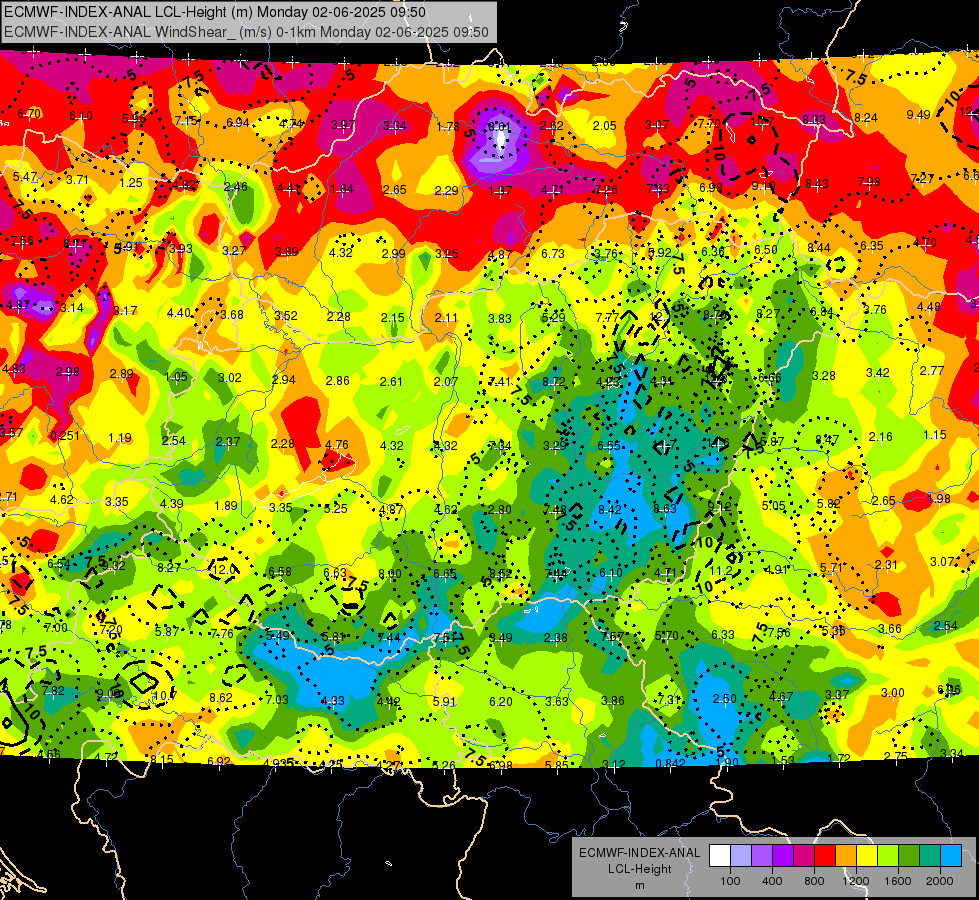Click the pale lavender legend swatch
Image resolution: width=979 pixels, height=900 pixels.
point(741,856)
